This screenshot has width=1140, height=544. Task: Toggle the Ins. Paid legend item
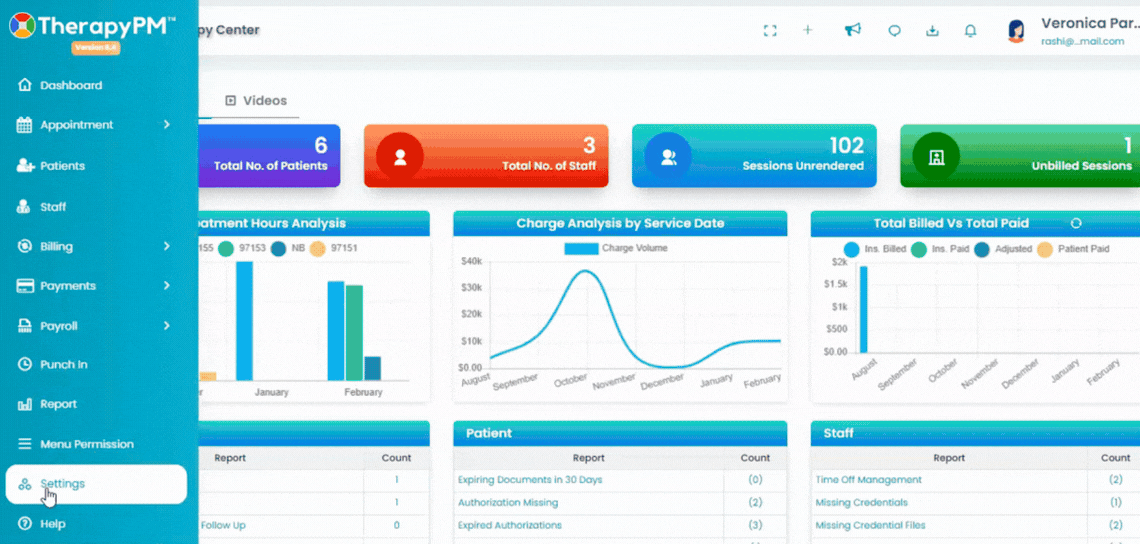point(940,249)
